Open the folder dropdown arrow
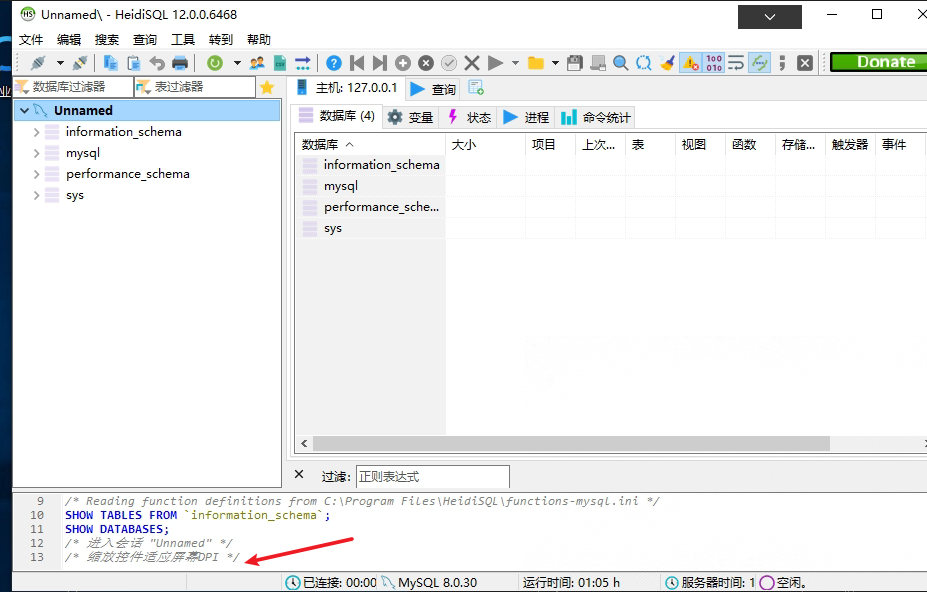927x592 pixels. tap(555, 63)
